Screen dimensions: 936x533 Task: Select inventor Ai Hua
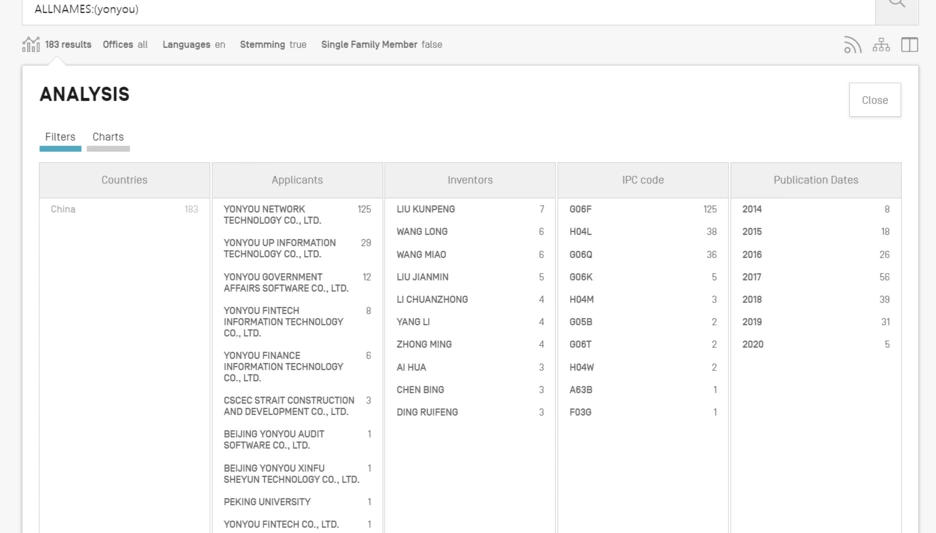[x=470, y=368]
